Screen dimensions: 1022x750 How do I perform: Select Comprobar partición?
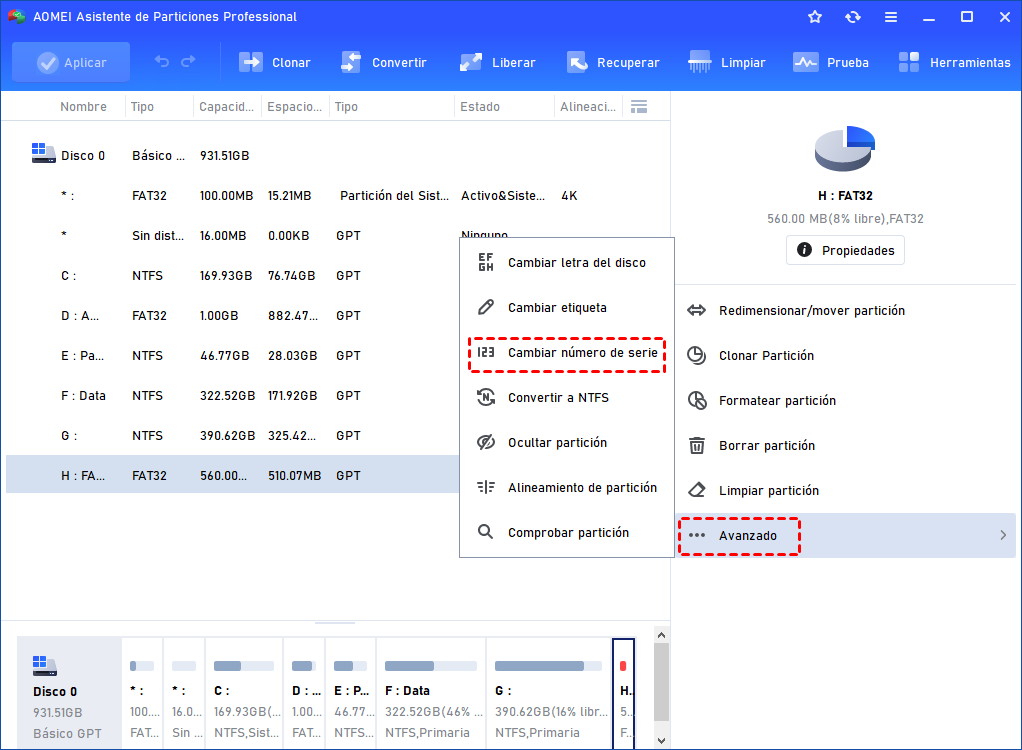[x=566, y=532]
